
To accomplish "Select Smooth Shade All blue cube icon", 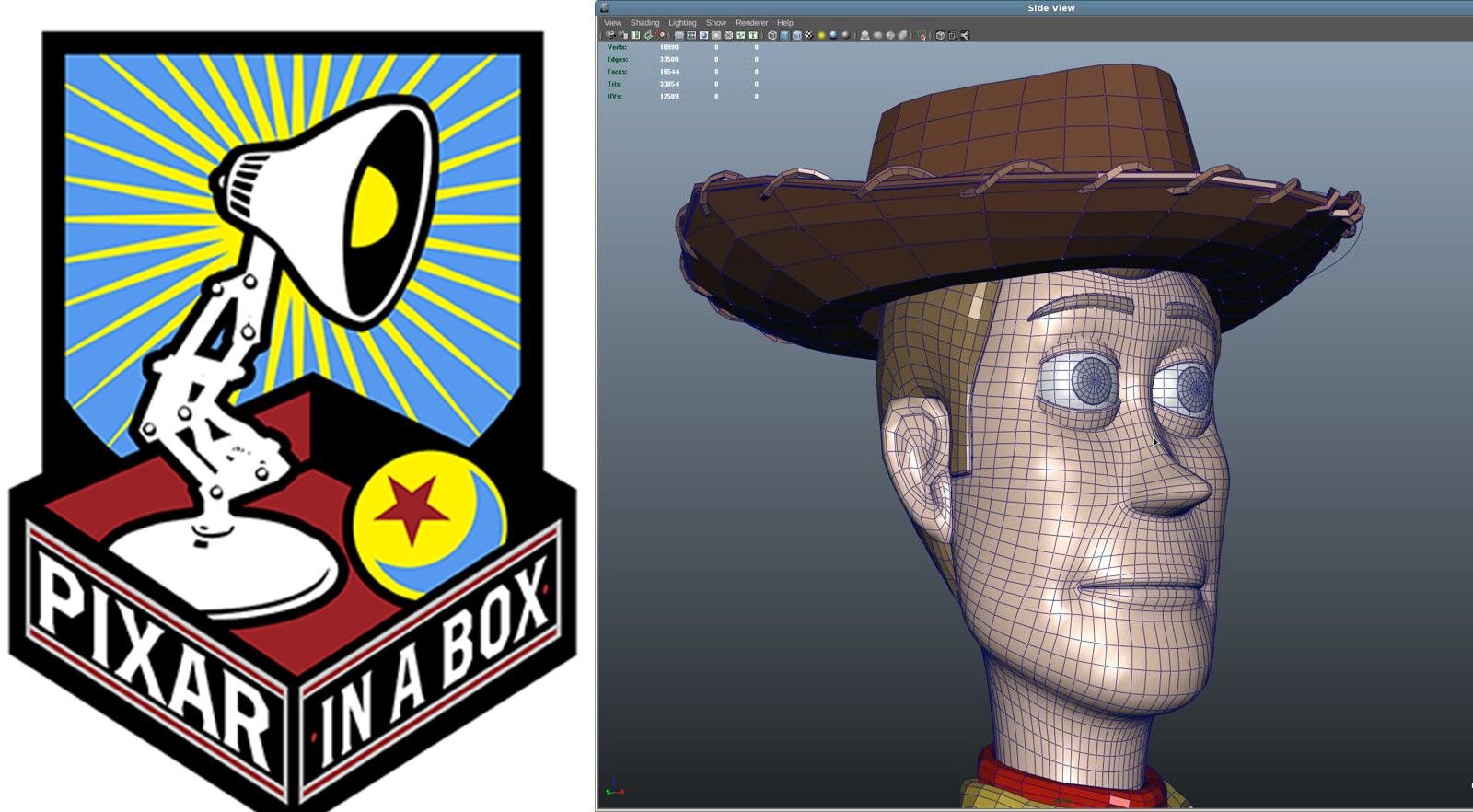I will (x=784, y=35).
